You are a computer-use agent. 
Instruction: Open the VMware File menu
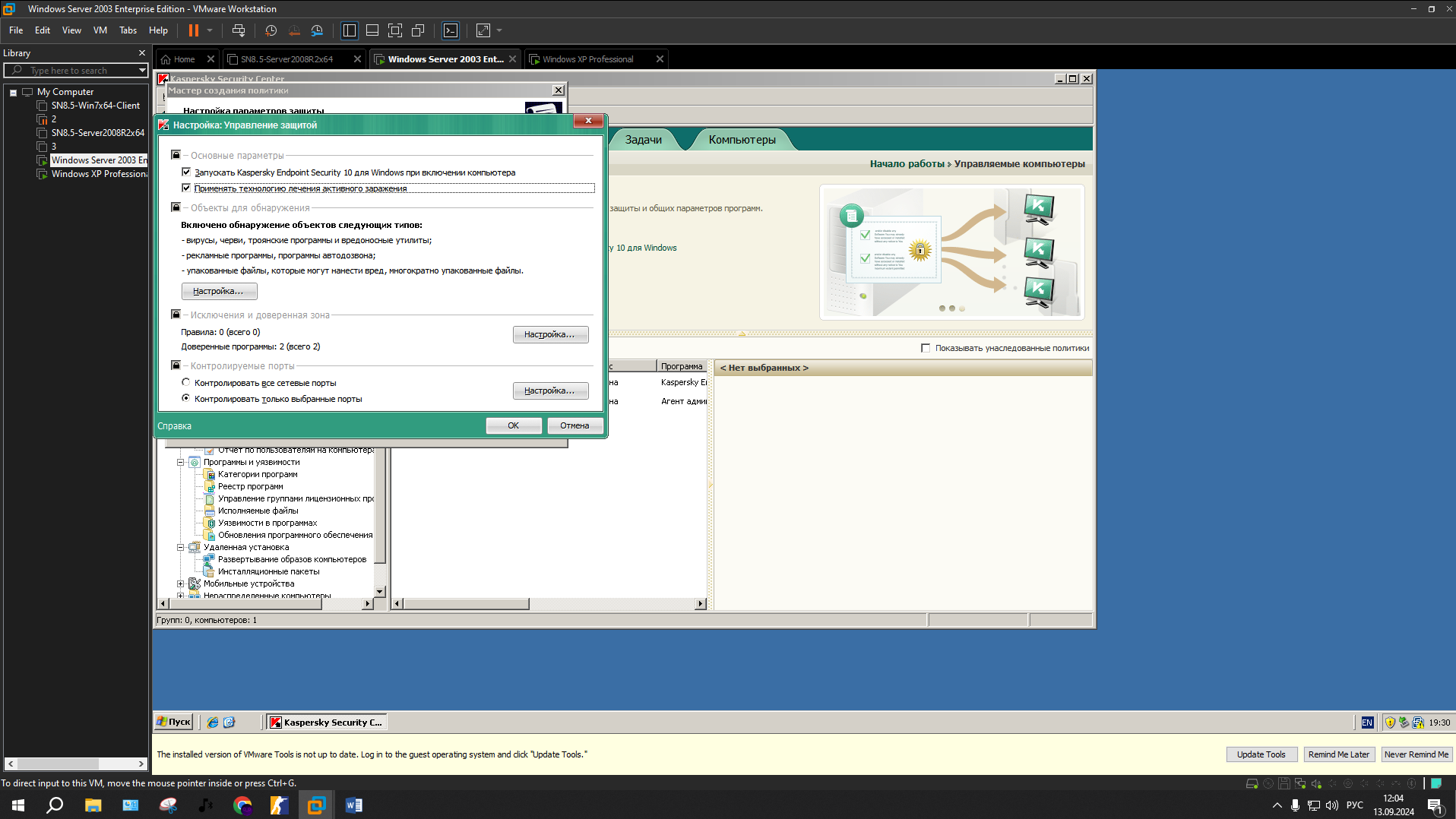tap(16, 30)
